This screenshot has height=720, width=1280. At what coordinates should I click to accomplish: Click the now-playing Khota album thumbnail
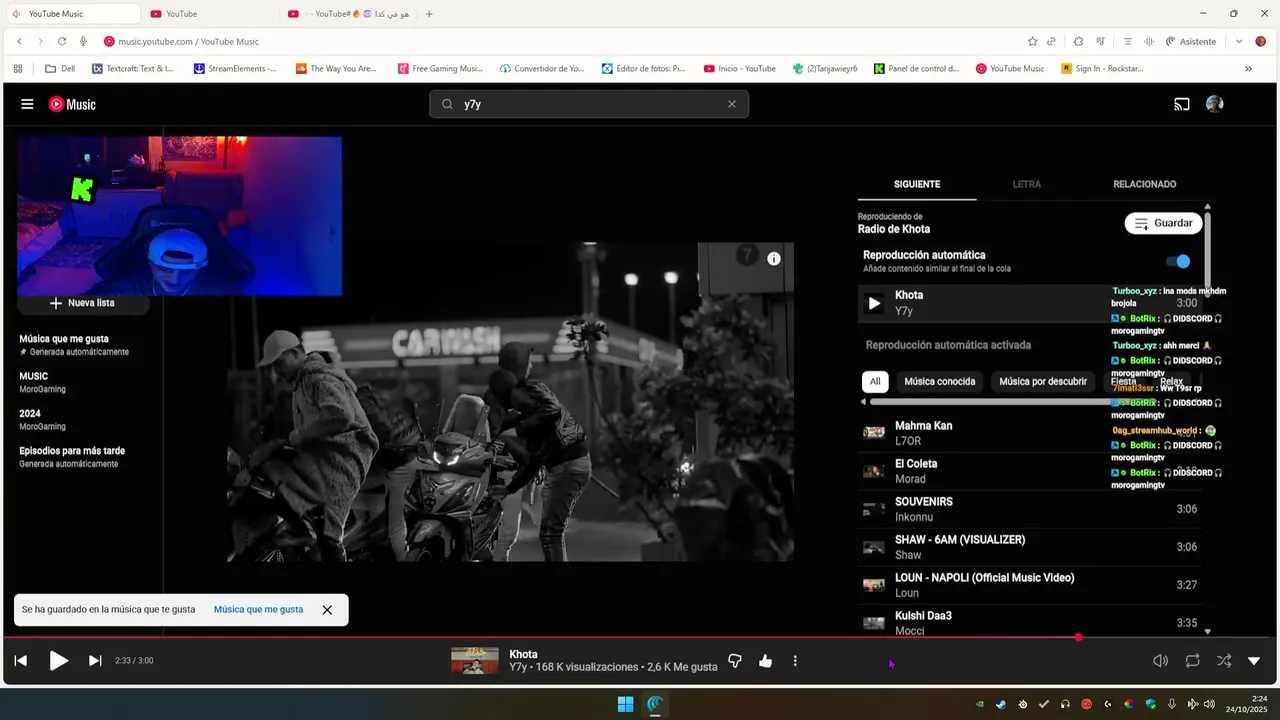(474, 661)
